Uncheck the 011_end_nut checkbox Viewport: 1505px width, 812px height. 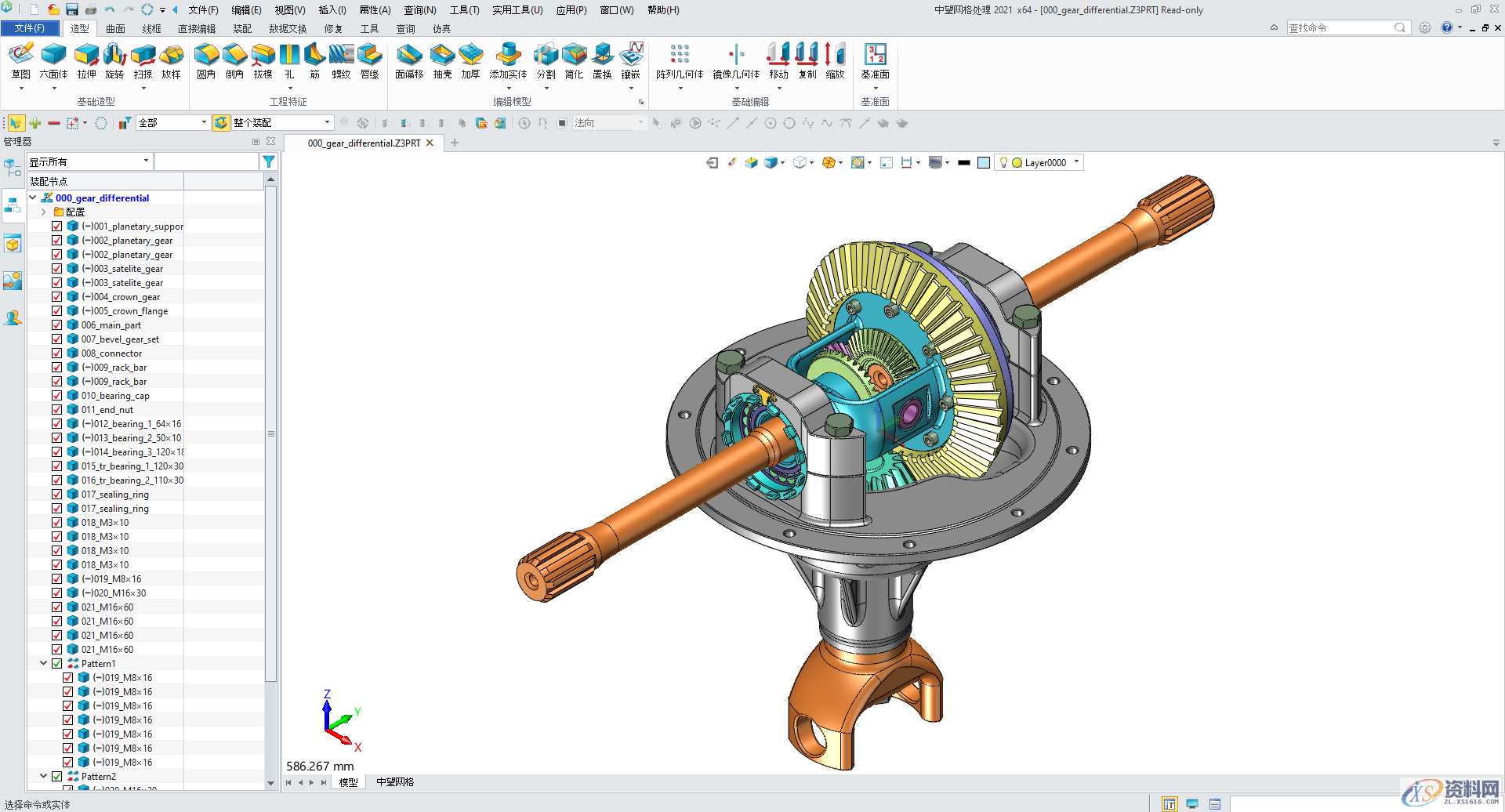click(57, 410)
